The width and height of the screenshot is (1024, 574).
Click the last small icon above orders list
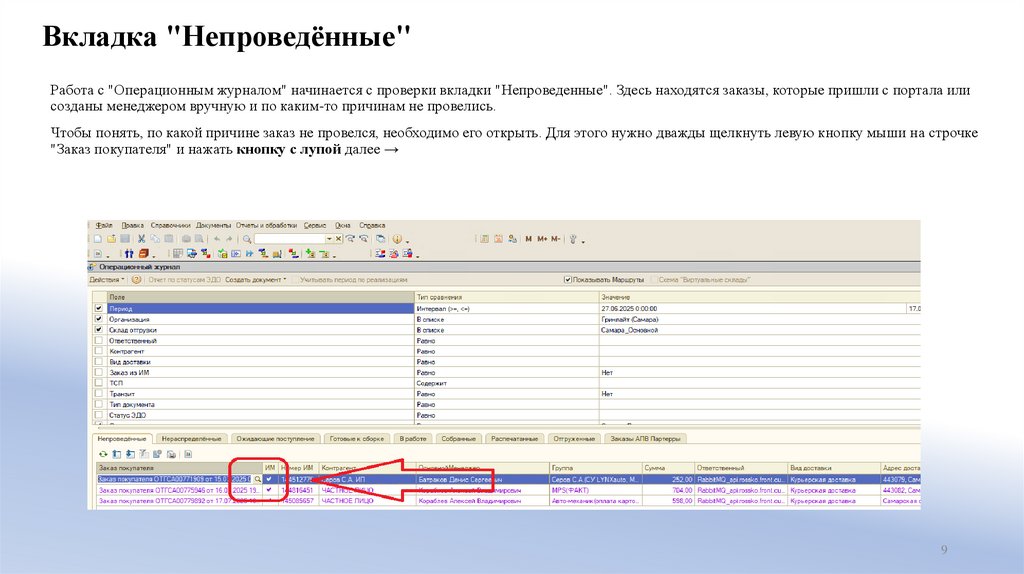pyautogui.click(x=188, y=454)
